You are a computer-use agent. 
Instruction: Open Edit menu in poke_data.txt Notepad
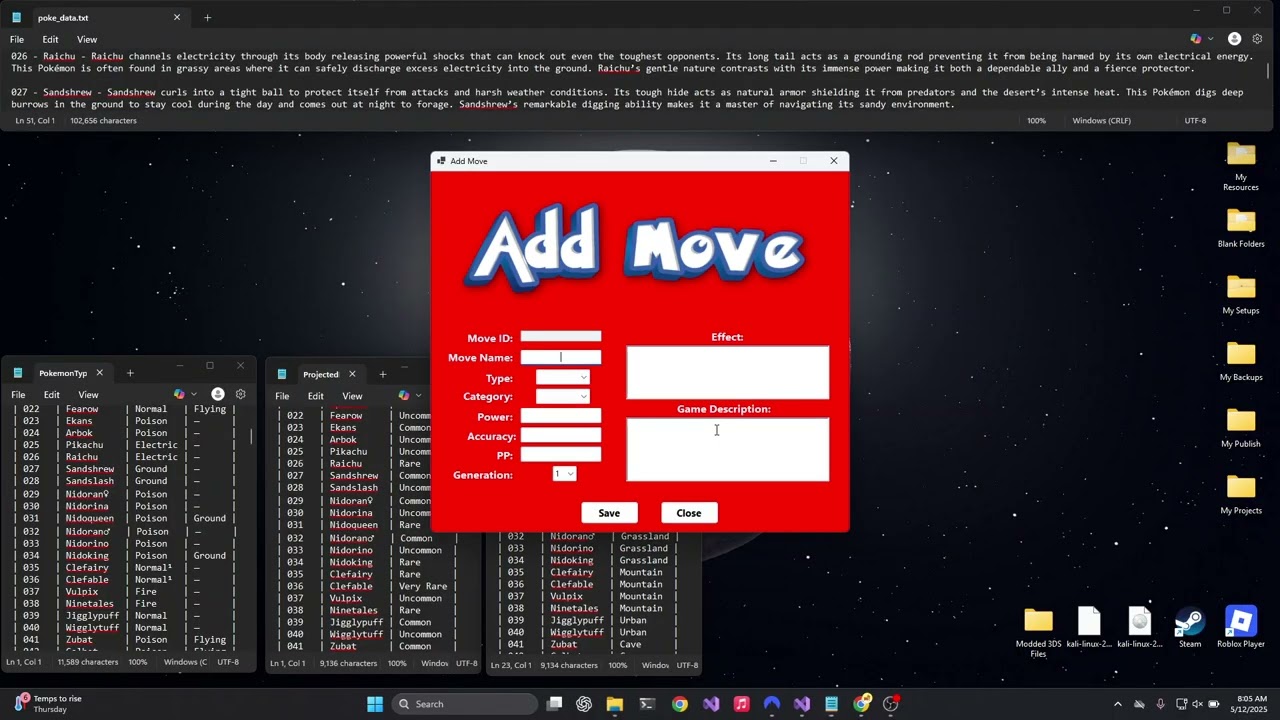point(50,39)
